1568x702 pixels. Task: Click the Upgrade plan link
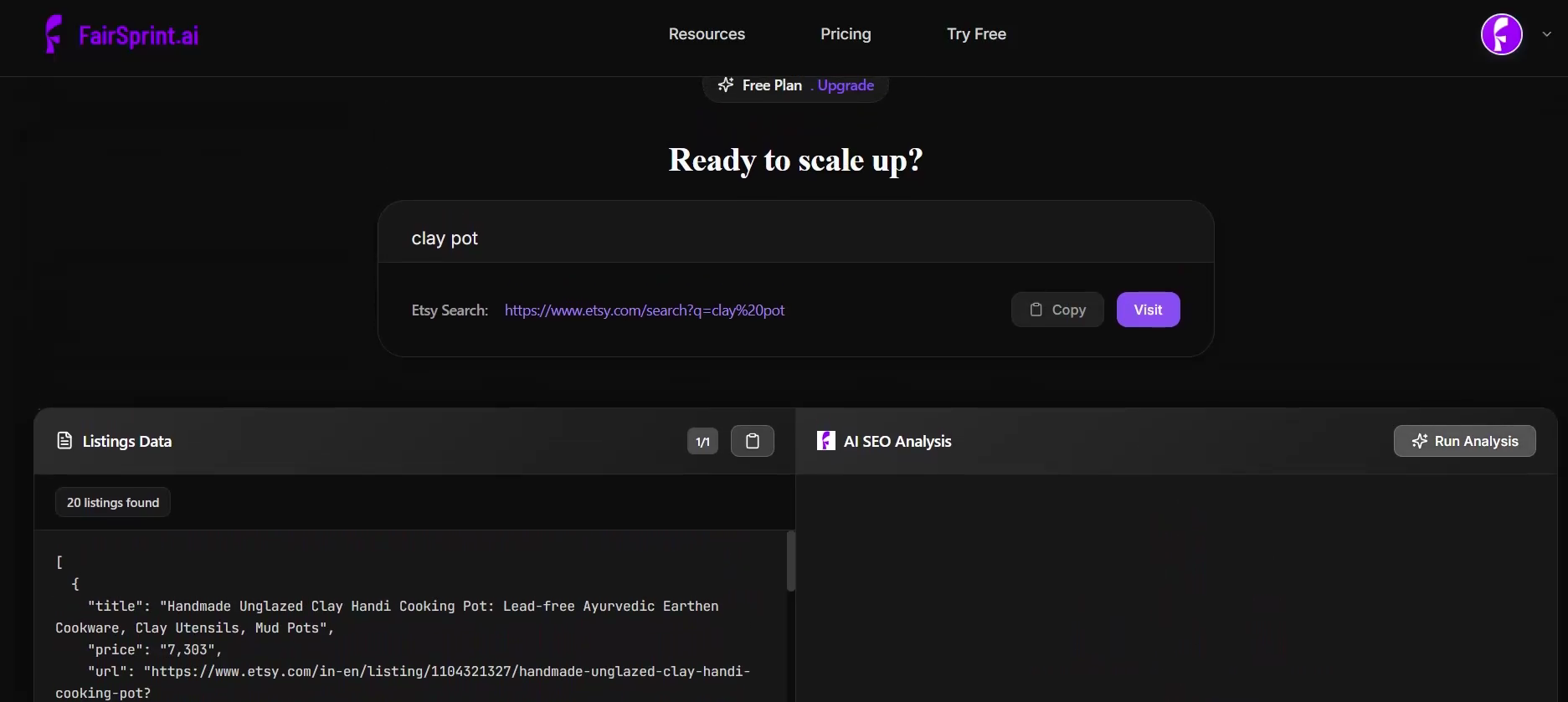point(846,85)
